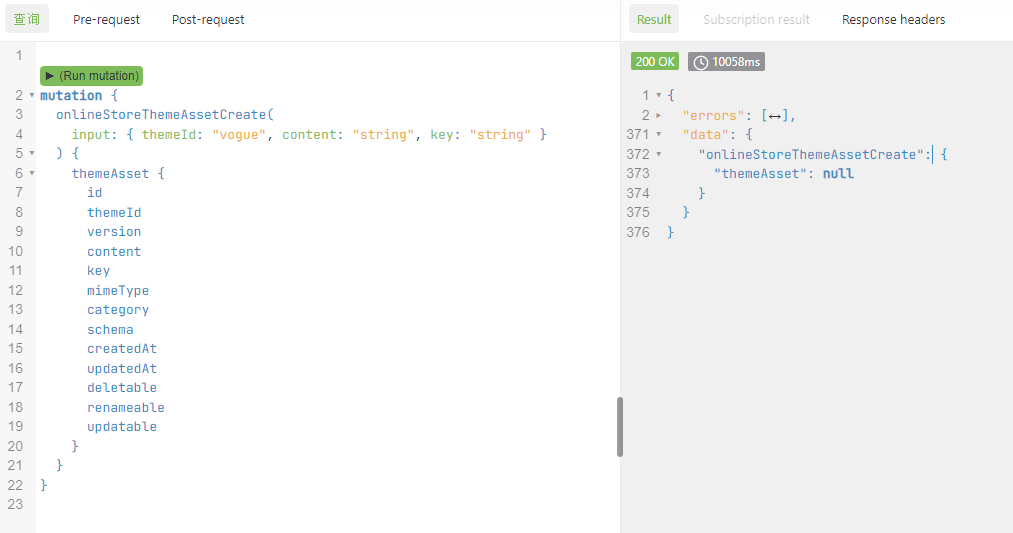Click the collapsed errors array arrows marker
The image size is (1013, 533).
[x=777, y=115]
